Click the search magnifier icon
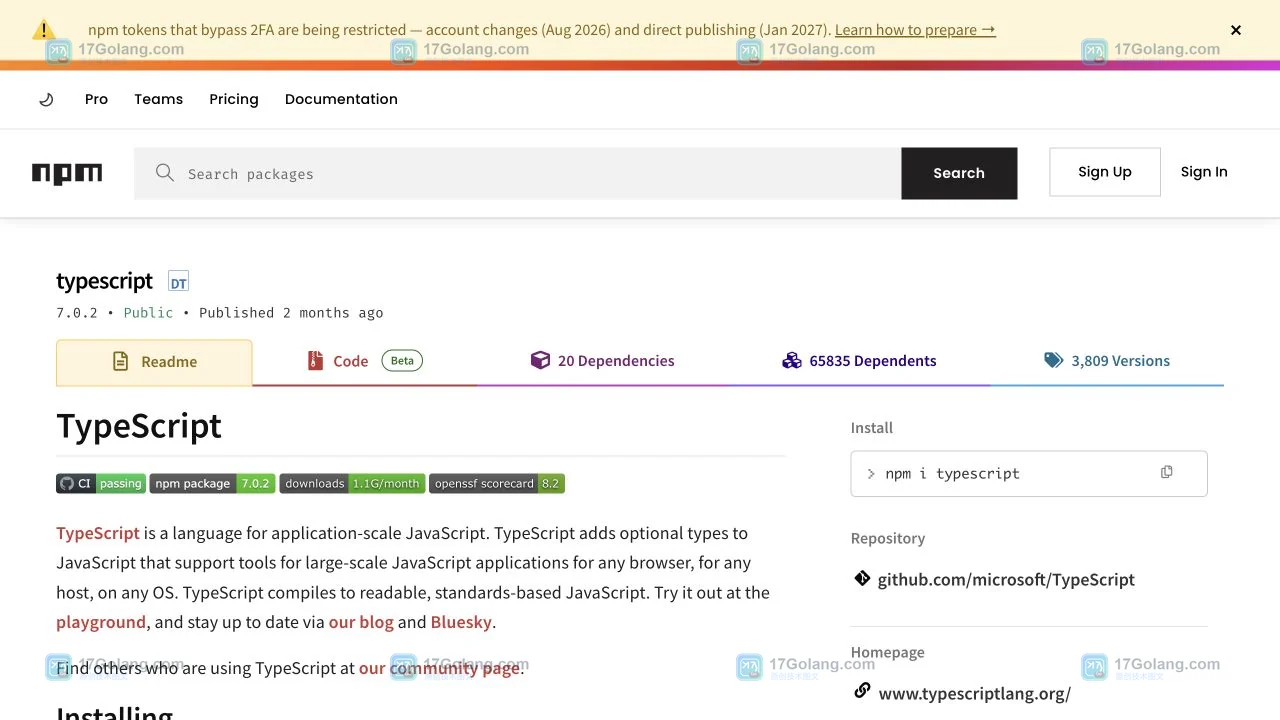Viewport: 1280px width, 720px height. coord(165,173)
